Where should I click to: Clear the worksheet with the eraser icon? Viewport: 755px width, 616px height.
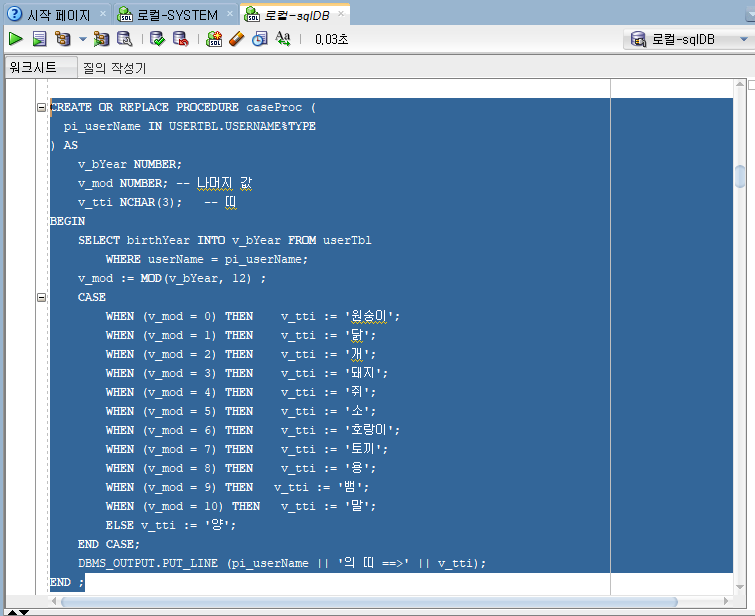tap(237, 39)
